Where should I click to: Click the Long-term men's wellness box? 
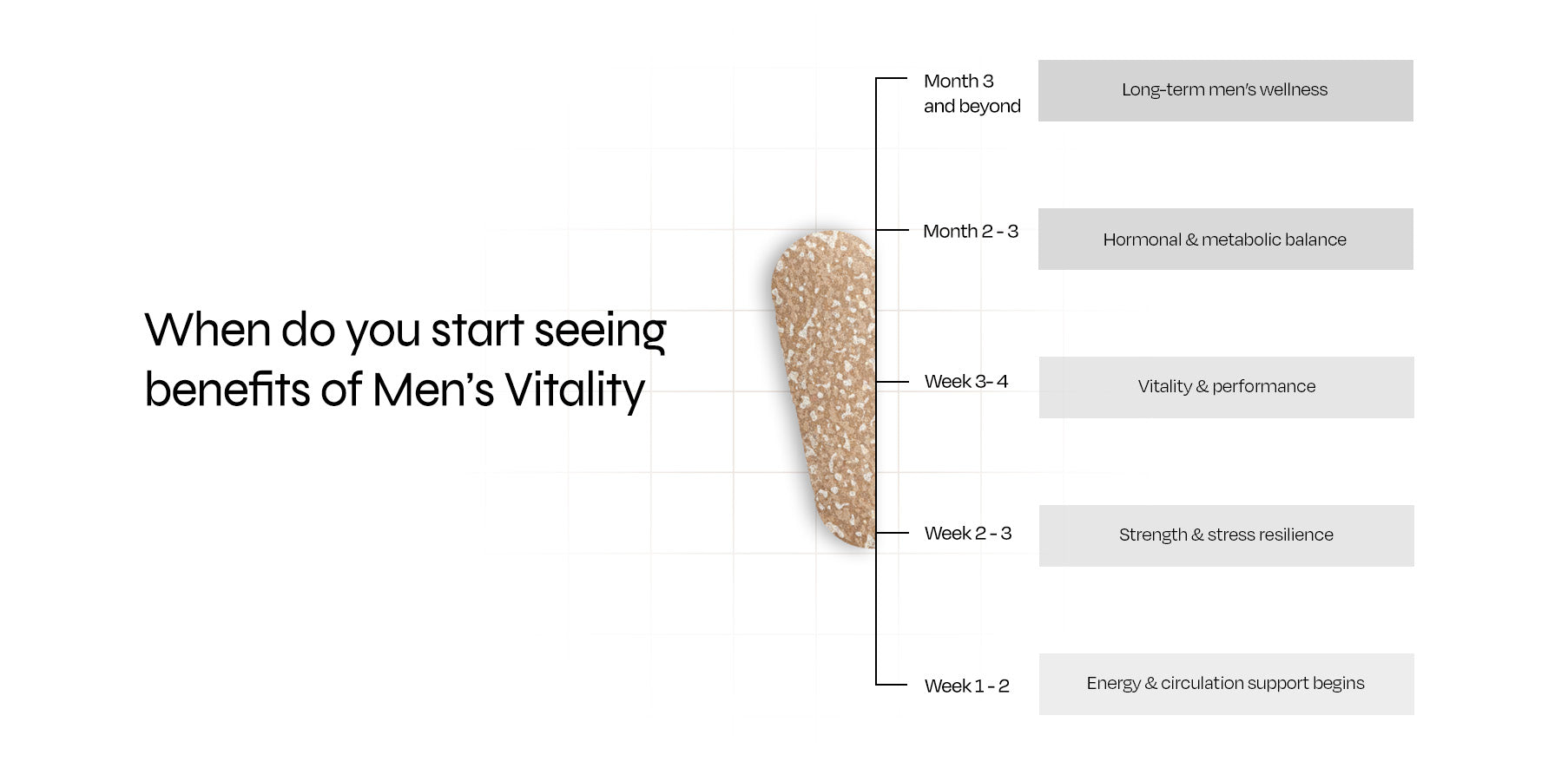pyautogui.click(x=1225, y=90)
